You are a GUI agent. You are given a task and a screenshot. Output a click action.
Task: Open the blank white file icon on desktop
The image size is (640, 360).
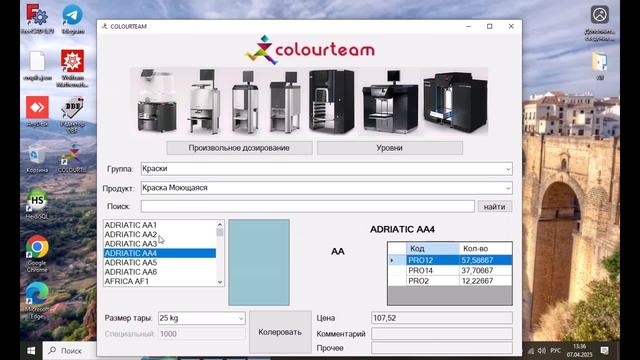(37, 65)
